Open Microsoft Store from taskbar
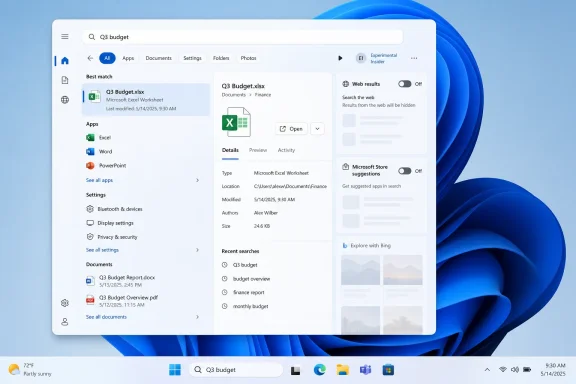The image size is (576, 384). coord(388,370)
